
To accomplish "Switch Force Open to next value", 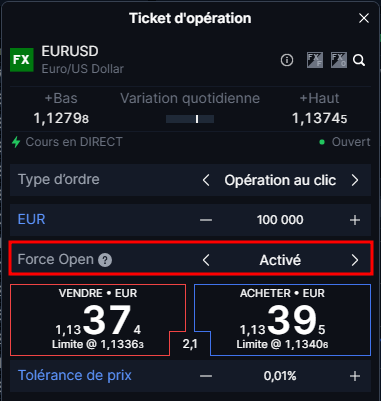I will coord(355,260).
